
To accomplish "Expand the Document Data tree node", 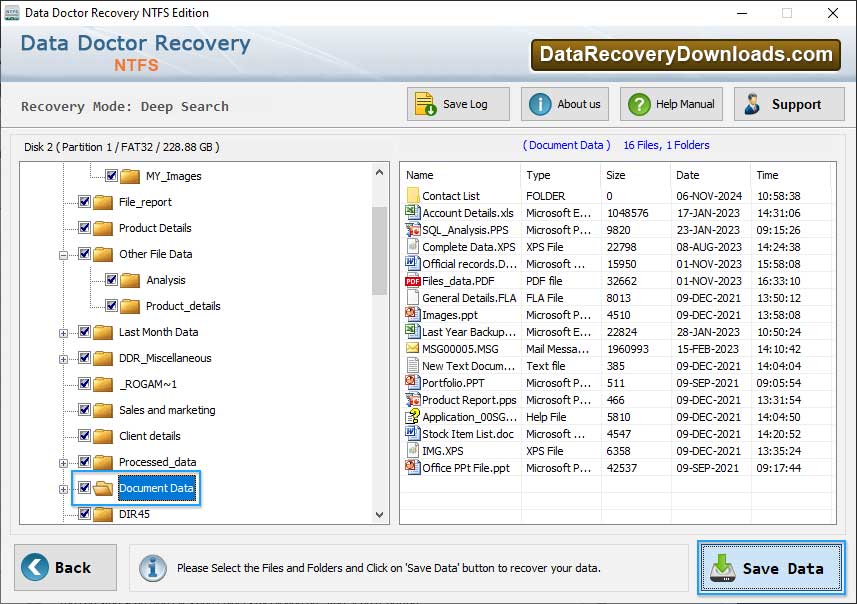I will (63, 489).
